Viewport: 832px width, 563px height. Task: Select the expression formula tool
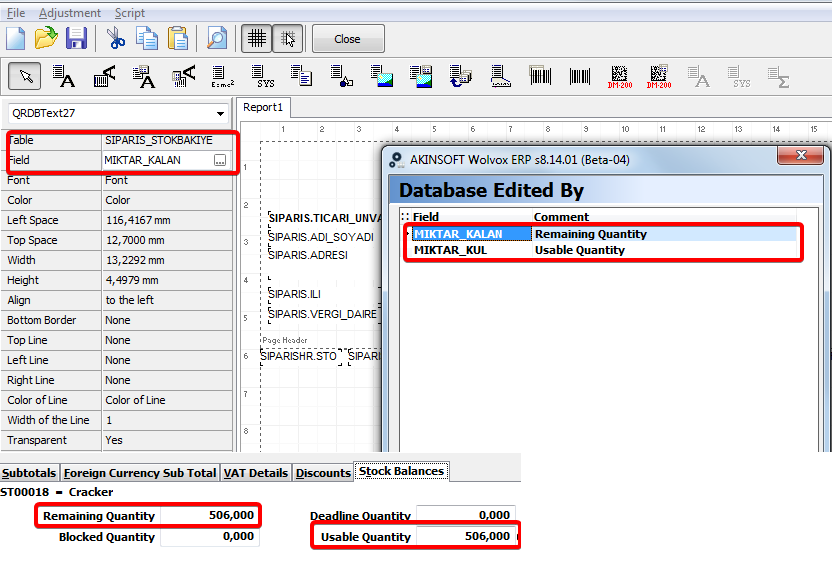pyautogui.click(x=222, y=76)
